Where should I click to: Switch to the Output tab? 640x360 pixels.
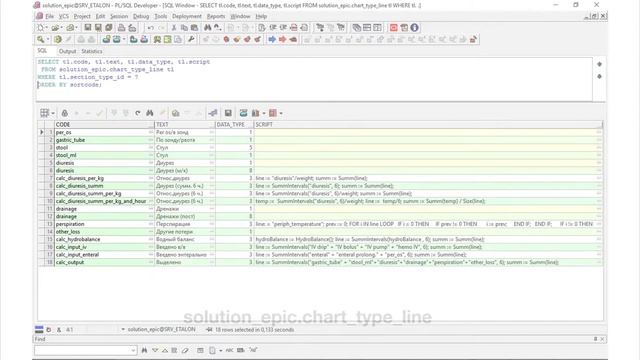pyautogui.click(x=67, y=51)
